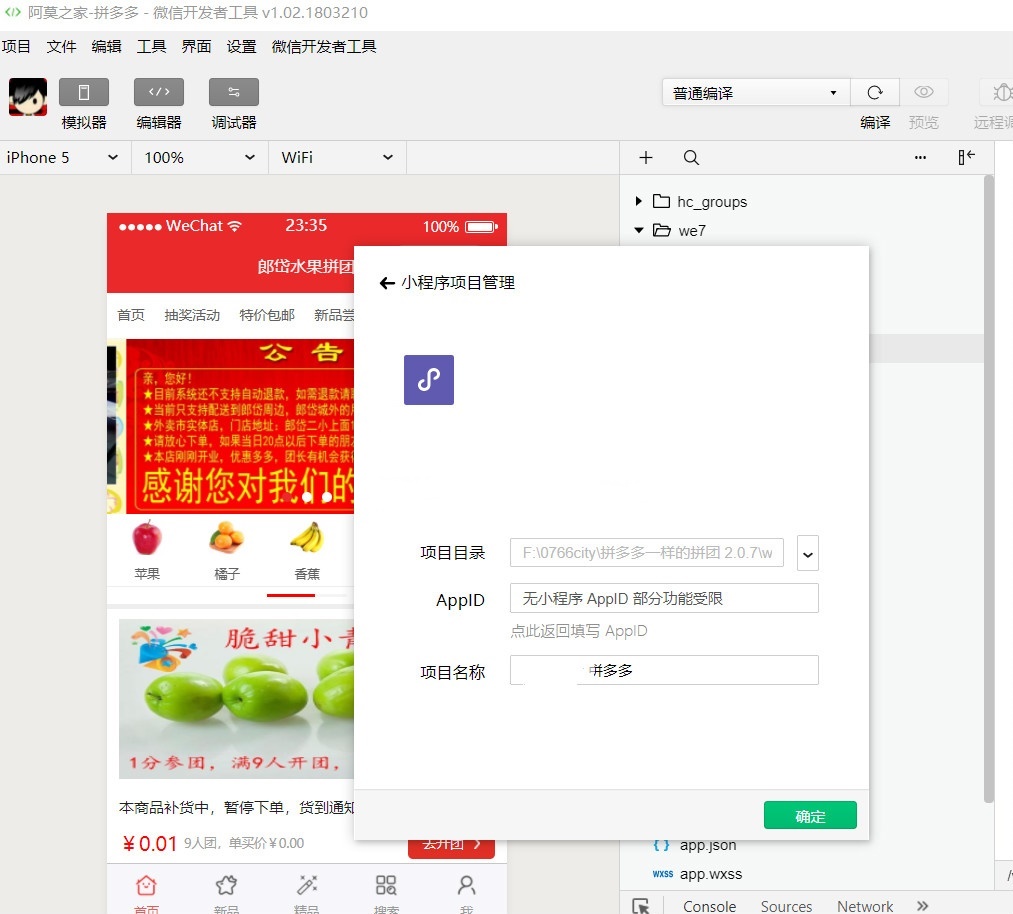Click the search icon in file panel
Screen dimensions: 1013x914
[x=691, y=158]
